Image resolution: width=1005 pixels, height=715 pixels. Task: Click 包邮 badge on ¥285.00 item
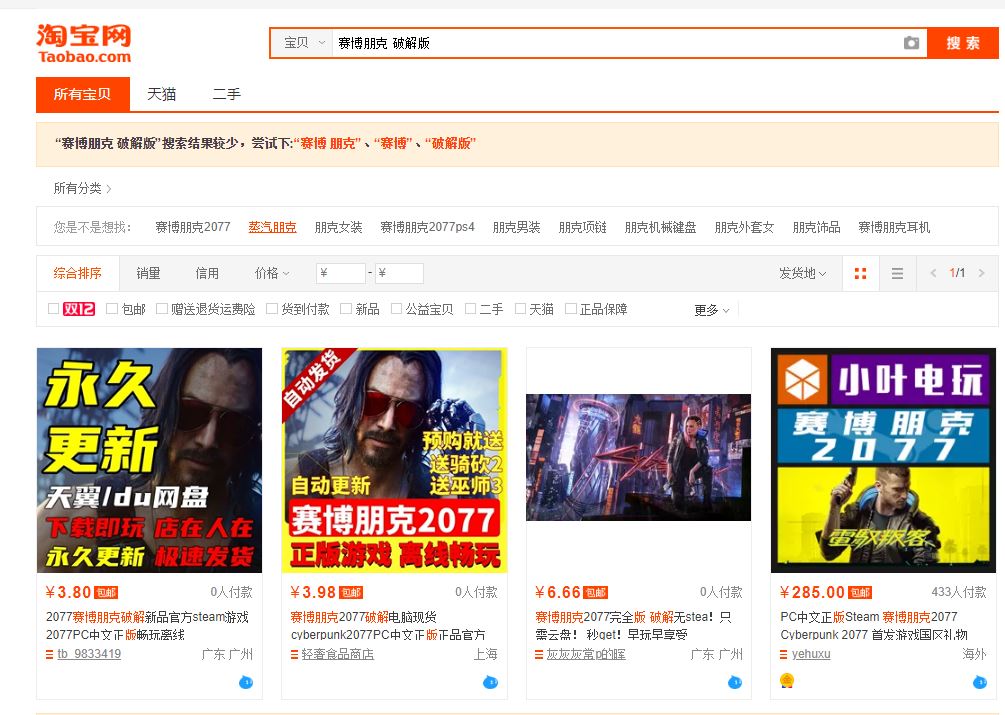pos(860,593)
